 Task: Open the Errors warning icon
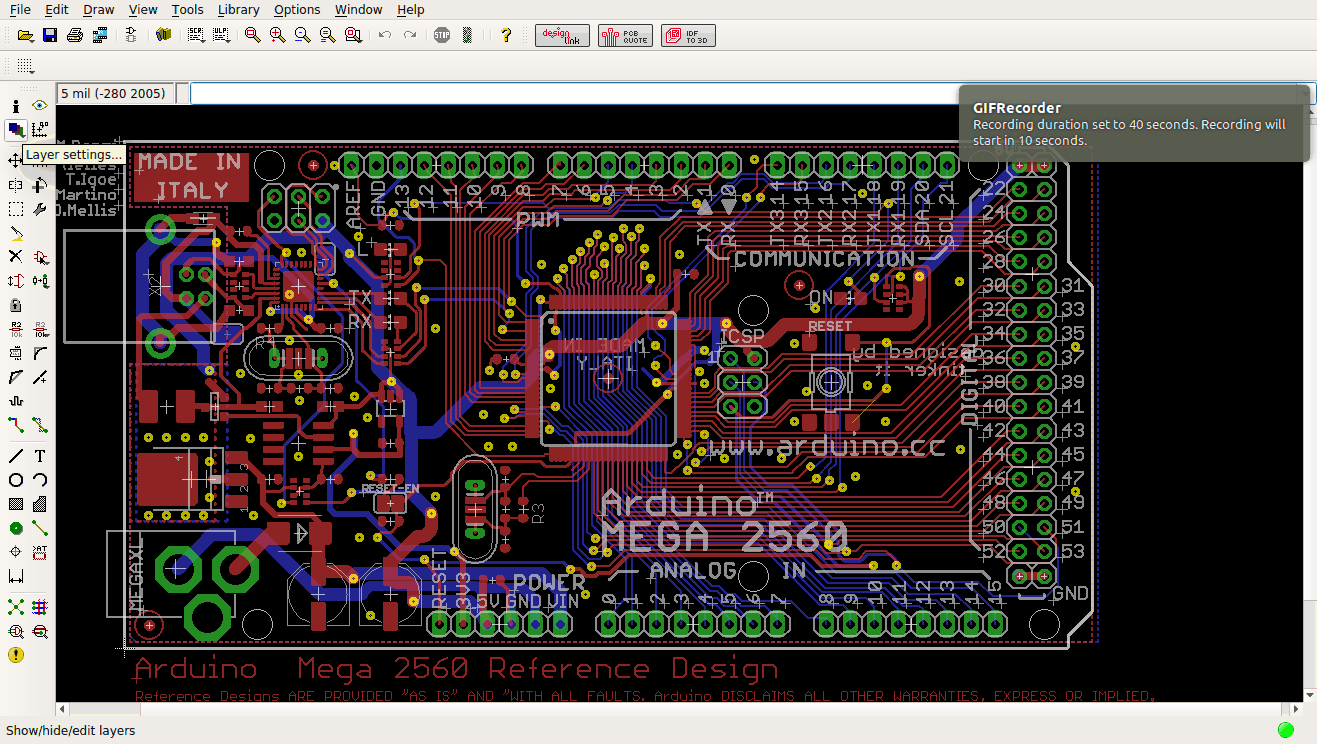16,655
